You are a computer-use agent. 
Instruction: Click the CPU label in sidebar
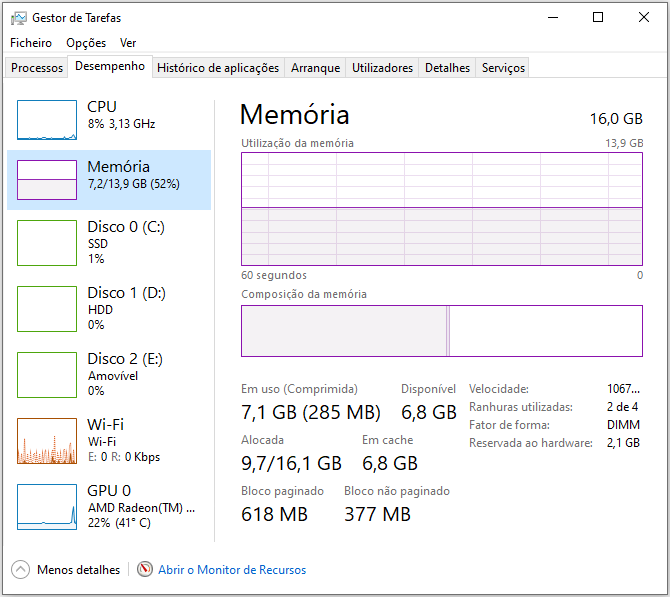point(102,106)
